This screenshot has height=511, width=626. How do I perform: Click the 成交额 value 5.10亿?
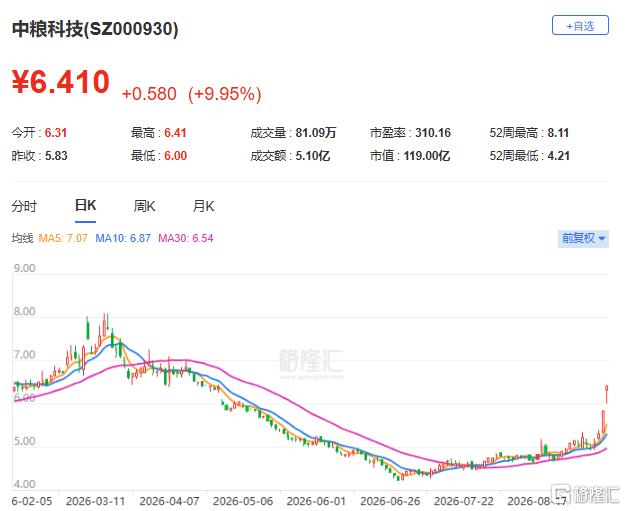pos(313,156)
